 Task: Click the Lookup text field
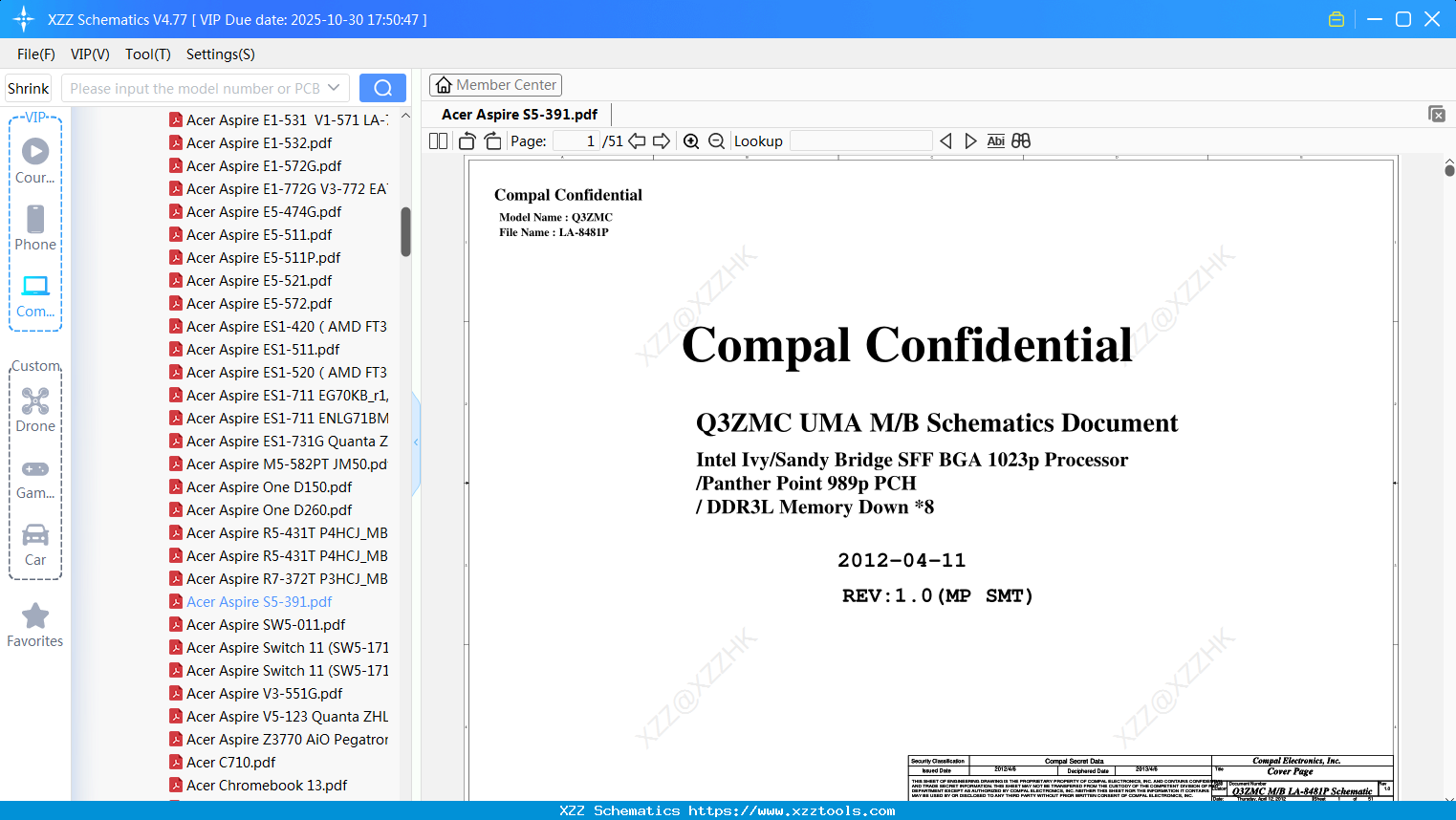[860, 141]
